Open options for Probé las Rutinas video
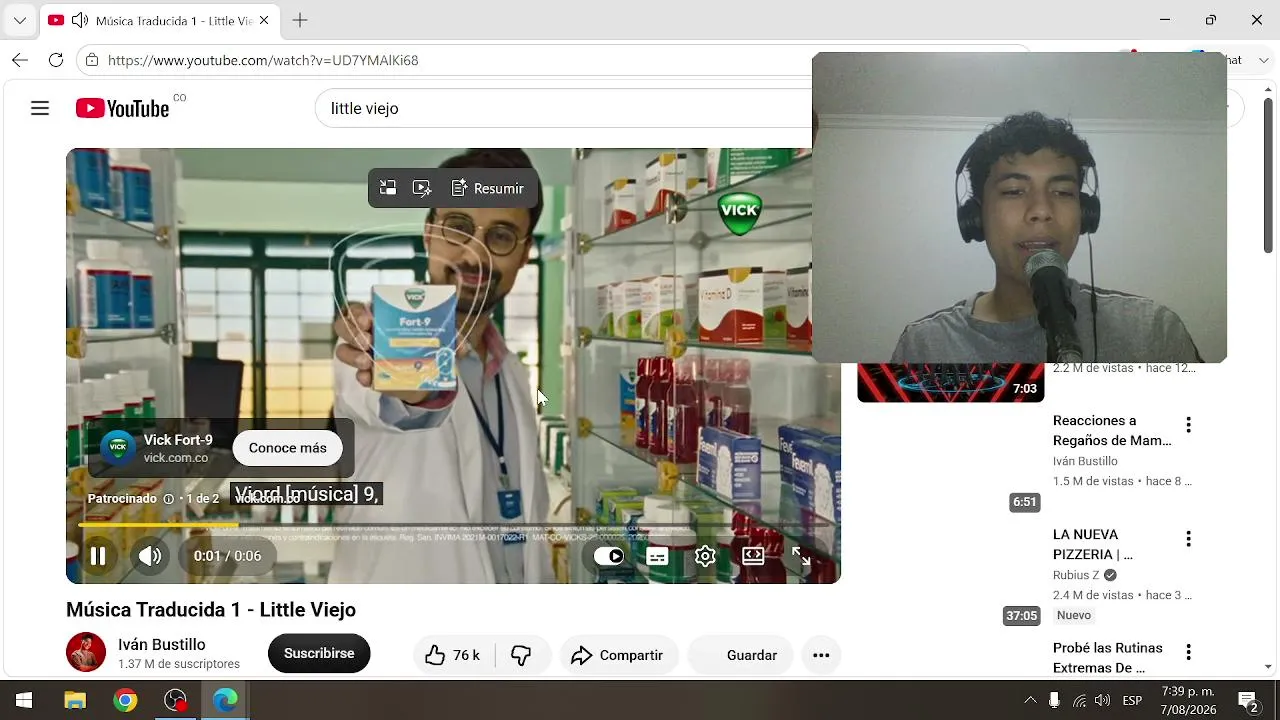The height and width of the screenshot is (720, 1280). point(1188,652)
